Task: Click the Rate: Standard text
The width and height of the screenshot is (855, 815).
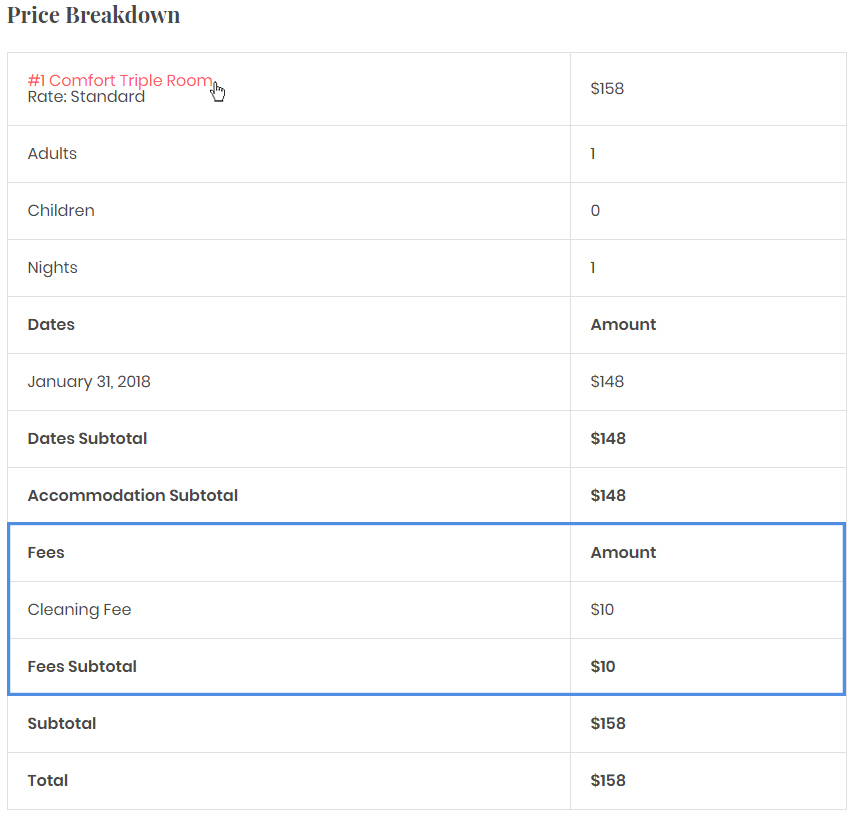Action: [x=86, y=97]
